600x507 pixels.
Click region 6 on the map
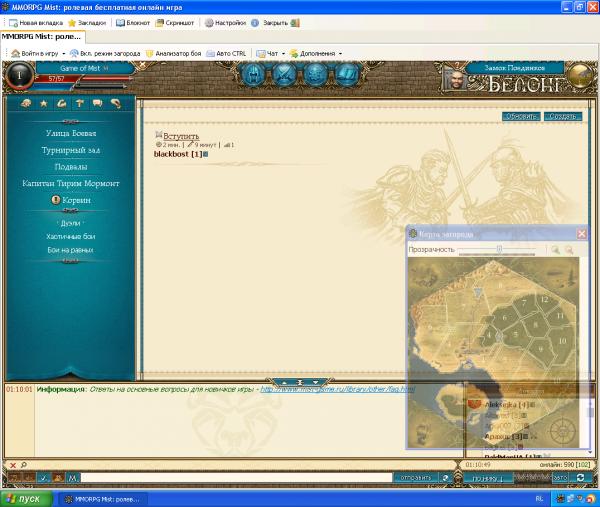click(504, 318)
